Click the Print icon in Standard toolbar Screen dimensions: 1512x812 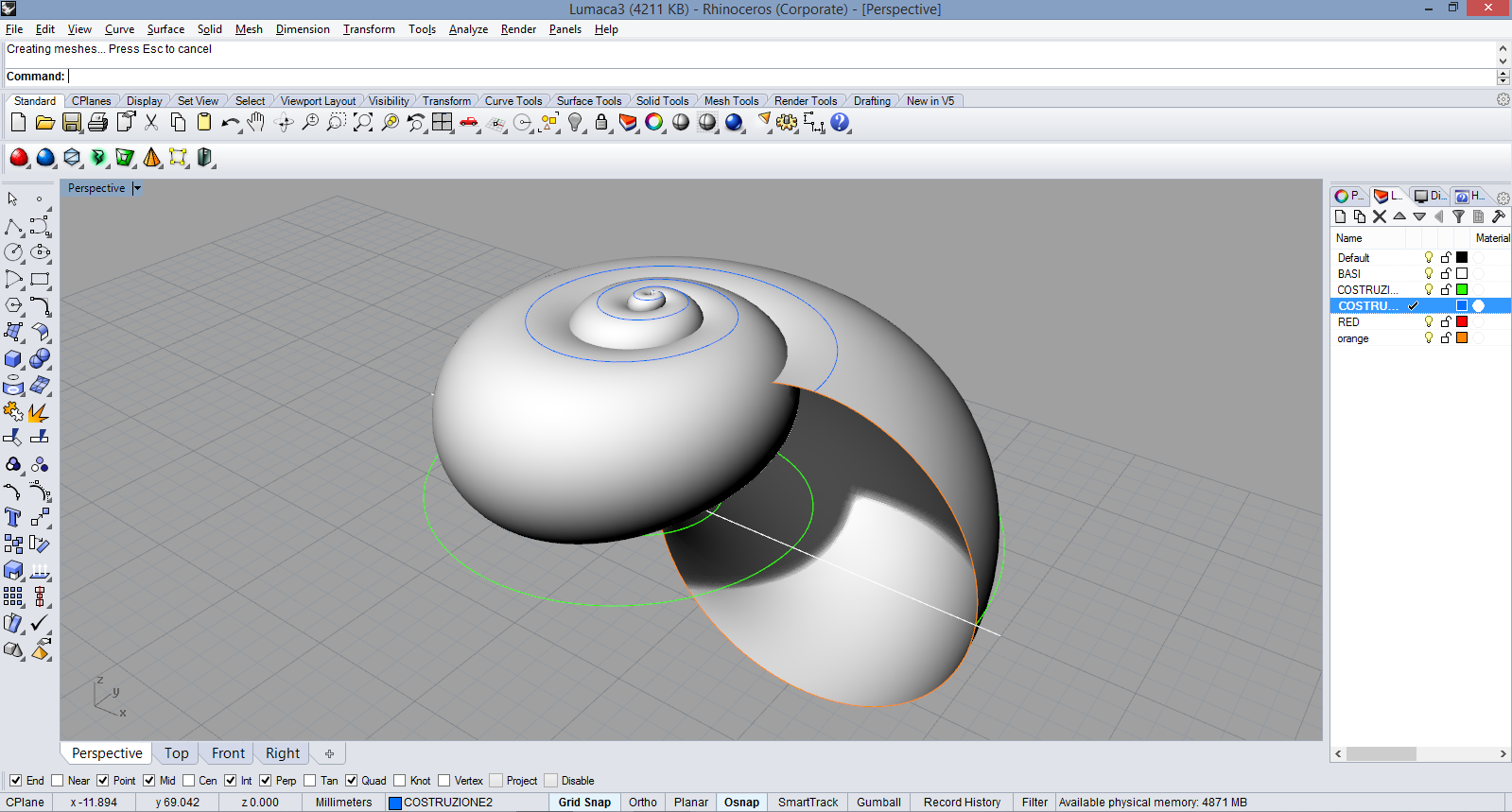pos(97,123)
